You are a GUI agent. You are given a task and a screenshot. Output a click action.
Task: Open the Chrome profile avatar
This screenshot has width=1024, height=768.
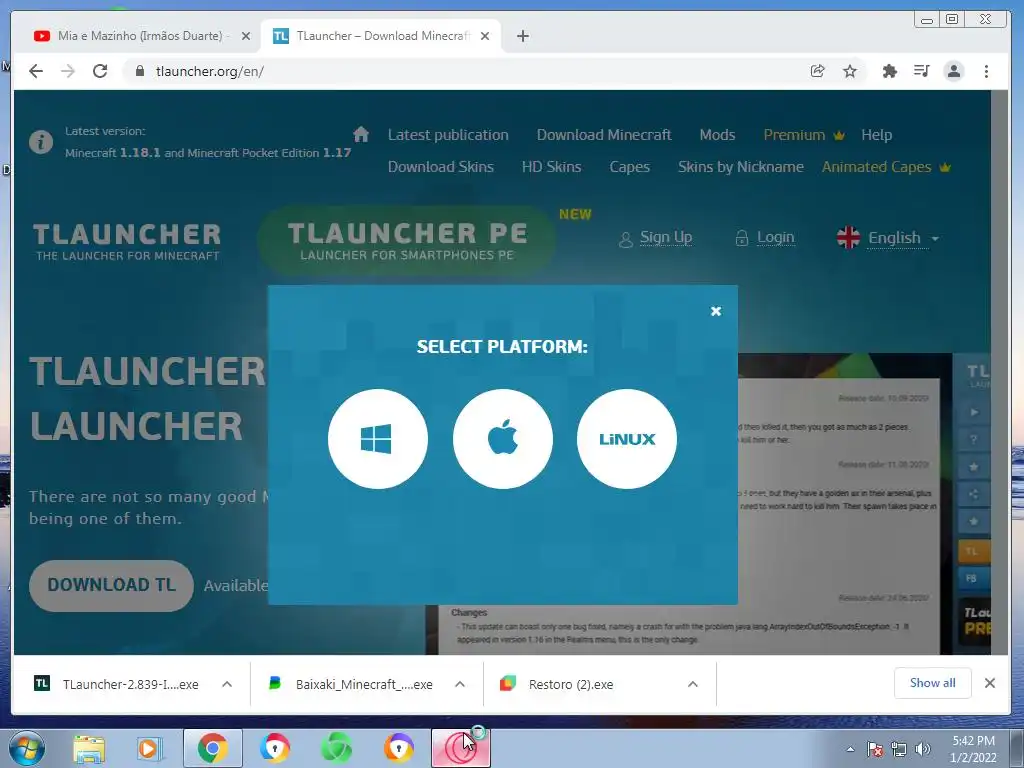(953, 71)
